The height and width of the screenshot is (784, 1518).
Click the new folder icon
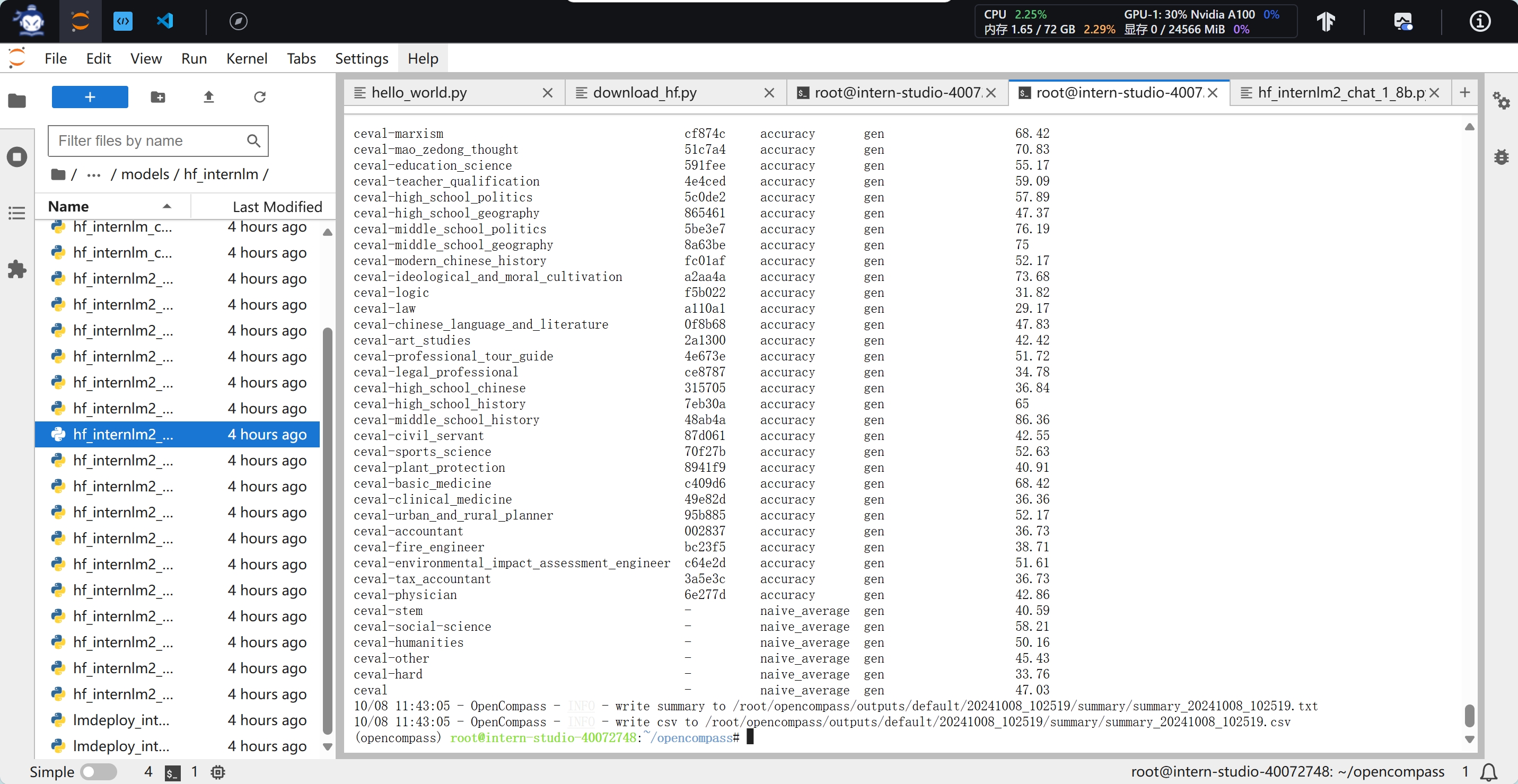(x=157, y=96)
